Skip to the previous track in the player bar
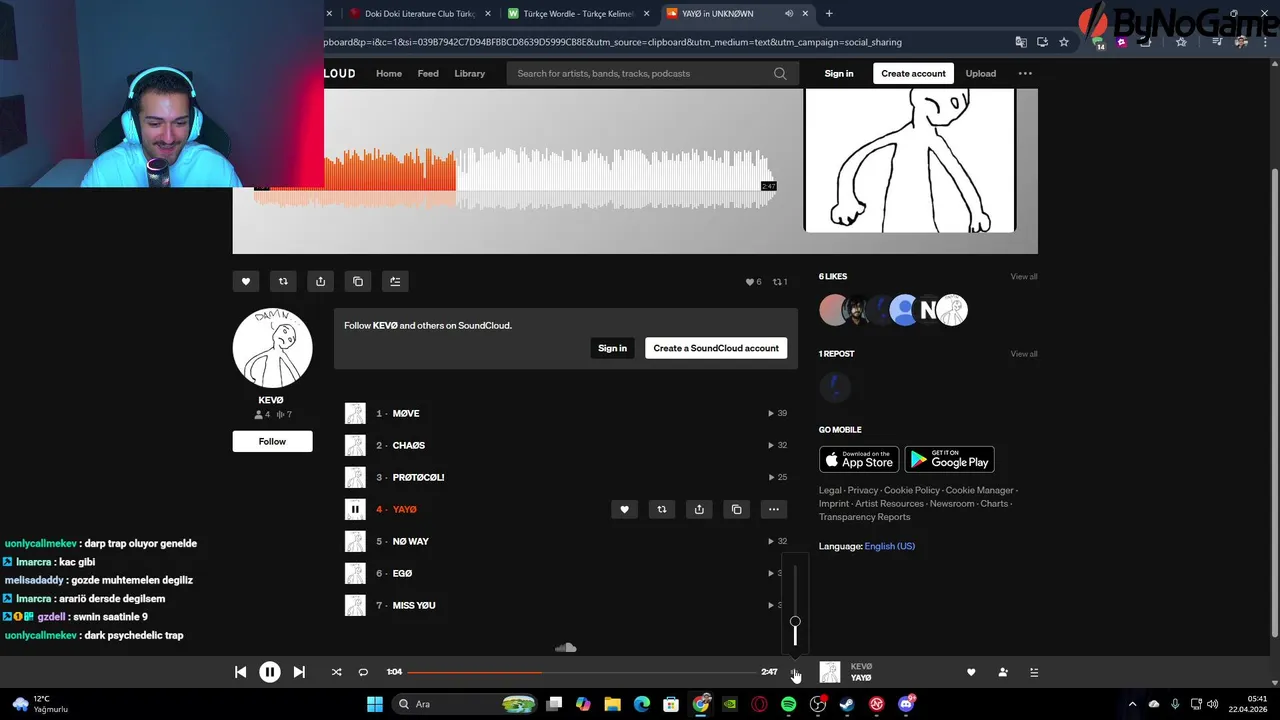 240,672
